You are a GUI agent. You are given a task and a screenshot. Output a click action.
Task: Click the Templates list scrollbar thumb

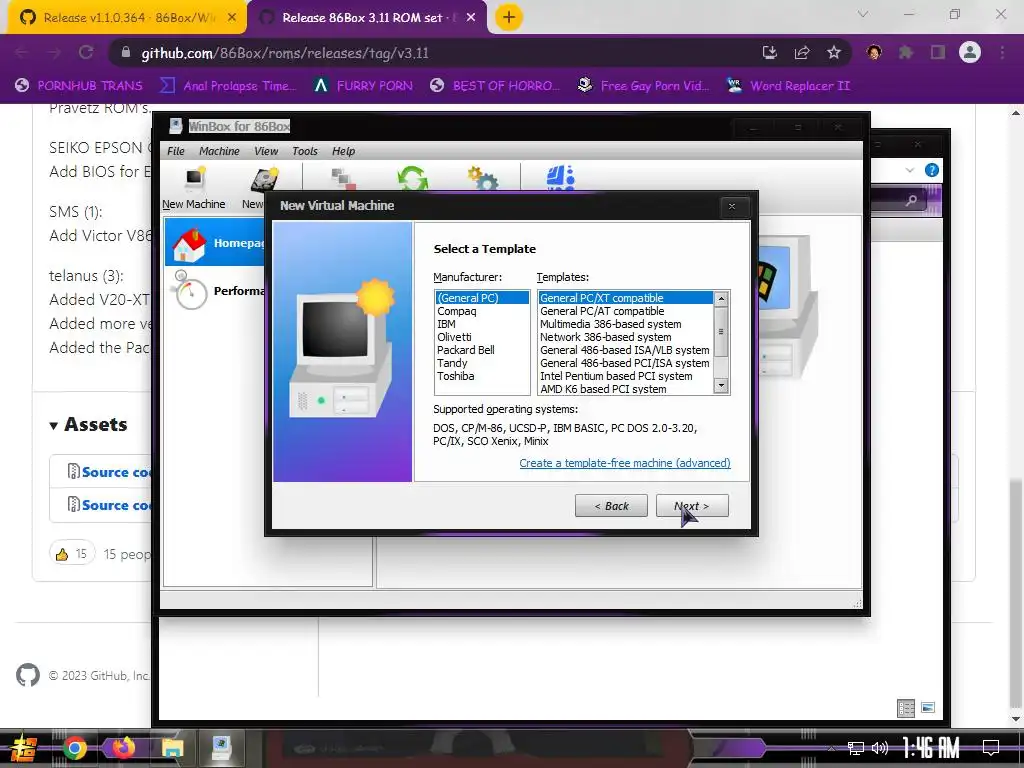click(x=721, y=331)
